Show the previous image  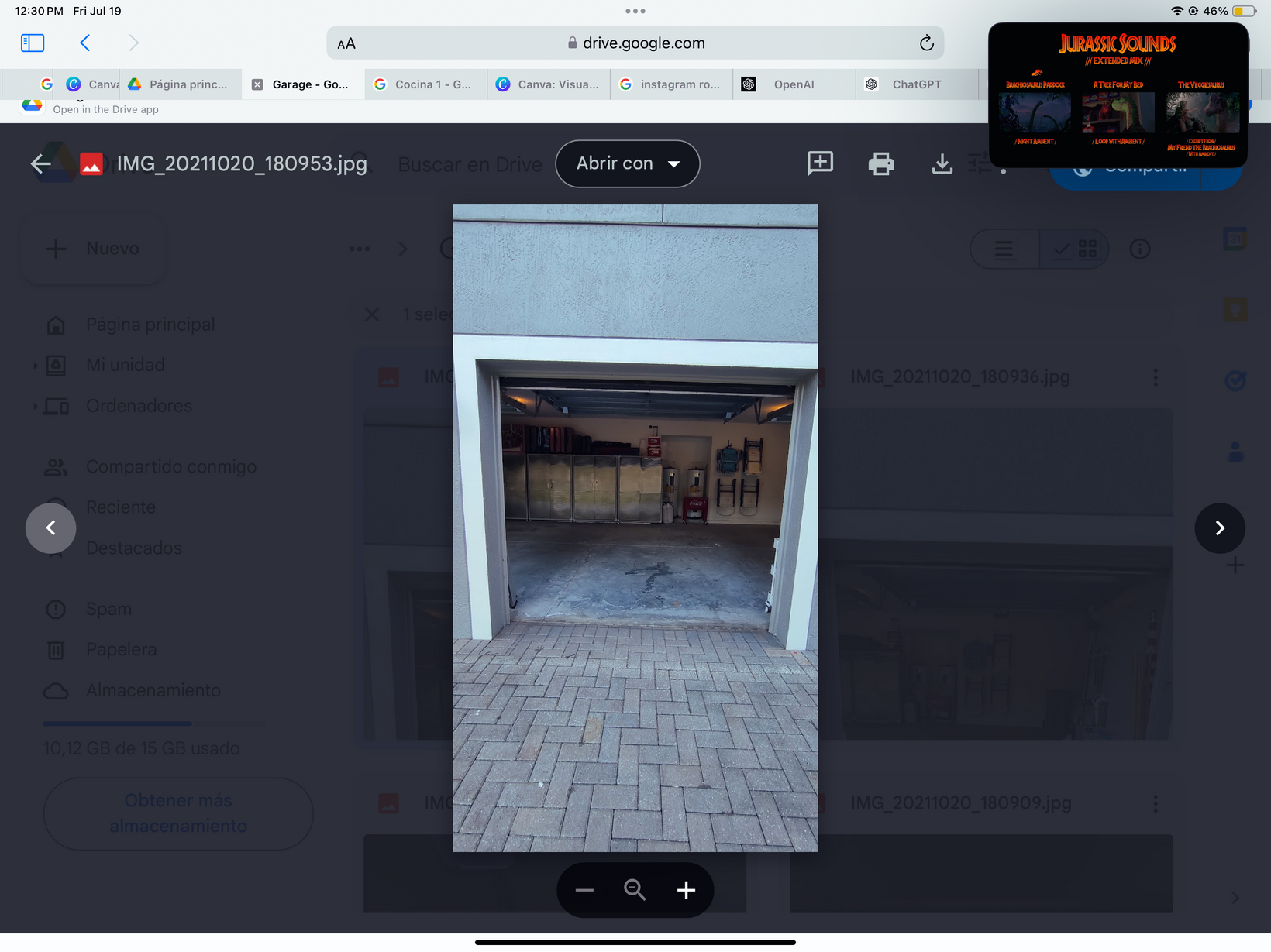click(x=51, y=528)
